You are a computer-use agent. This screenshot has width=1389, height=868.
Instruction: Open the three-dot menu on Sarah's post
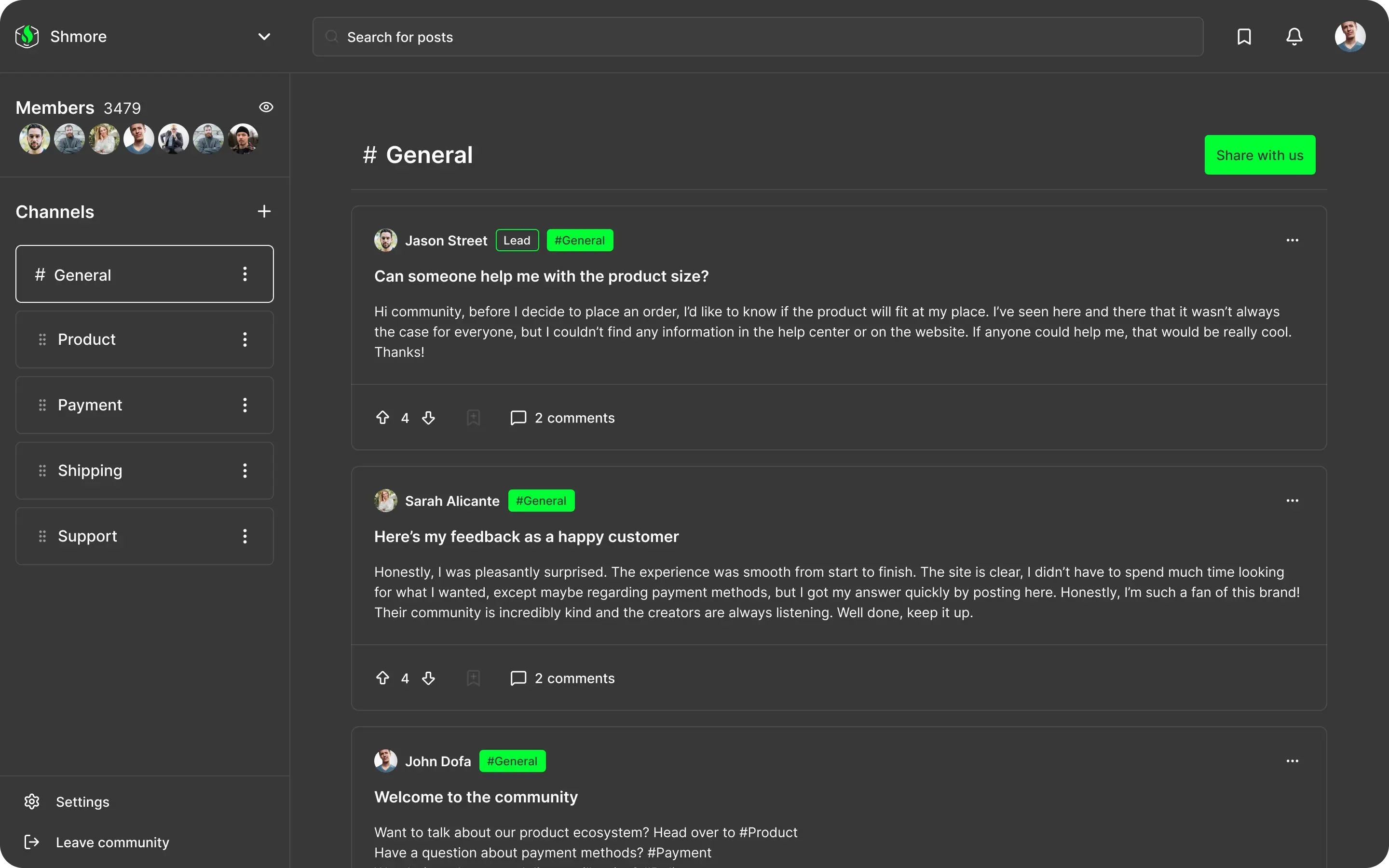coord(1293,500)
